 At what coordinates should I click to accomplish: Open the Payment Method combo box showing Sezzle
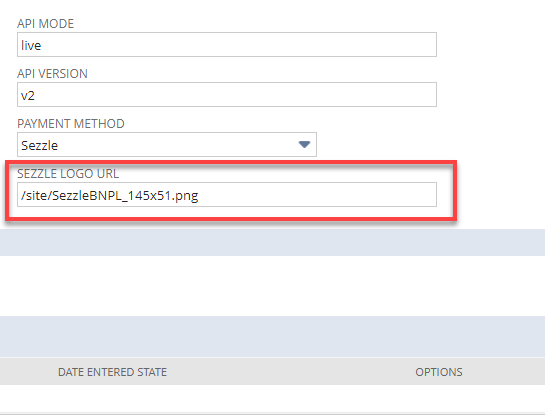tap(167, 144)
